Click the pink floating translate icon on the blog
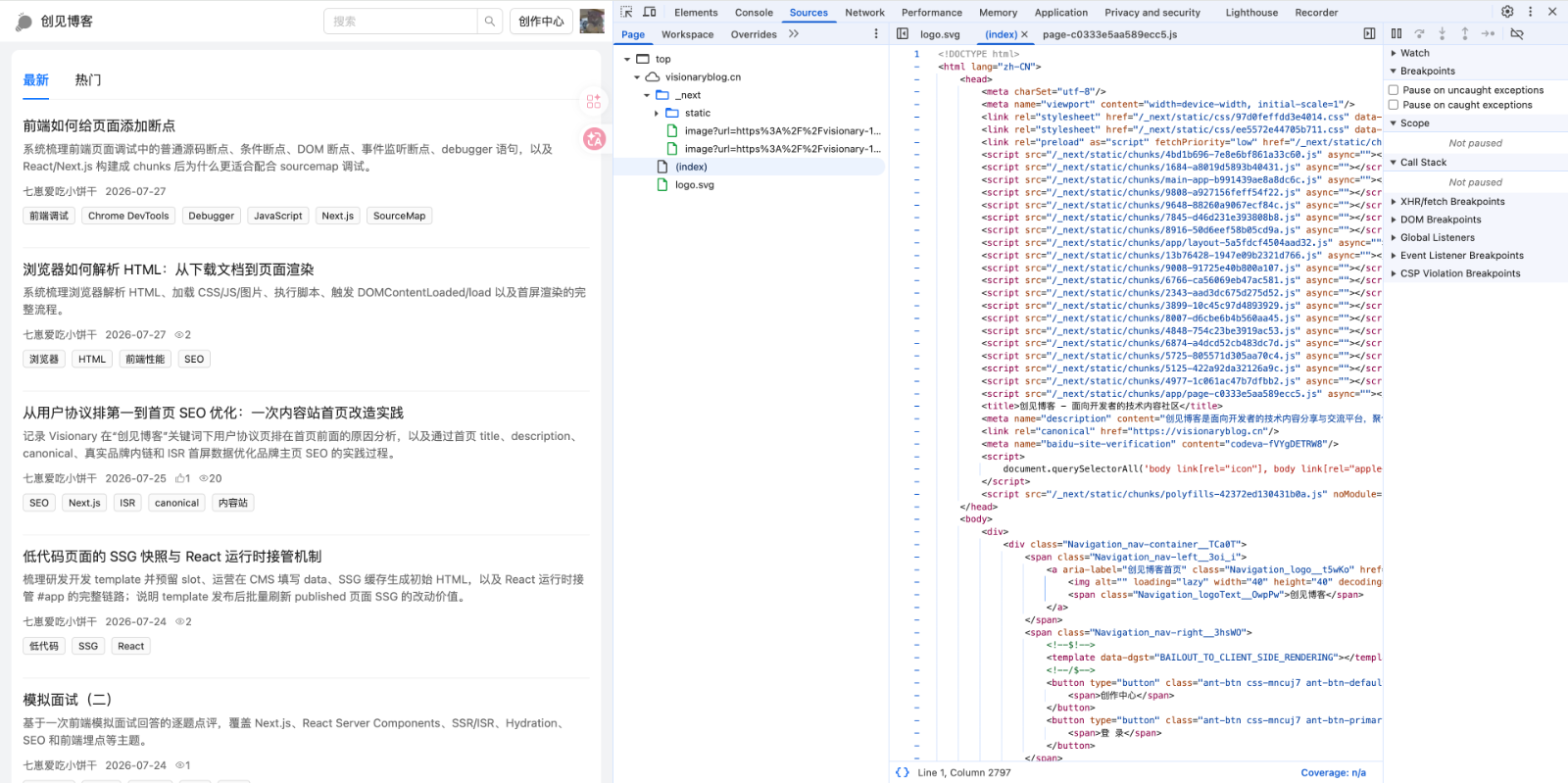 [x=594, y=139]
